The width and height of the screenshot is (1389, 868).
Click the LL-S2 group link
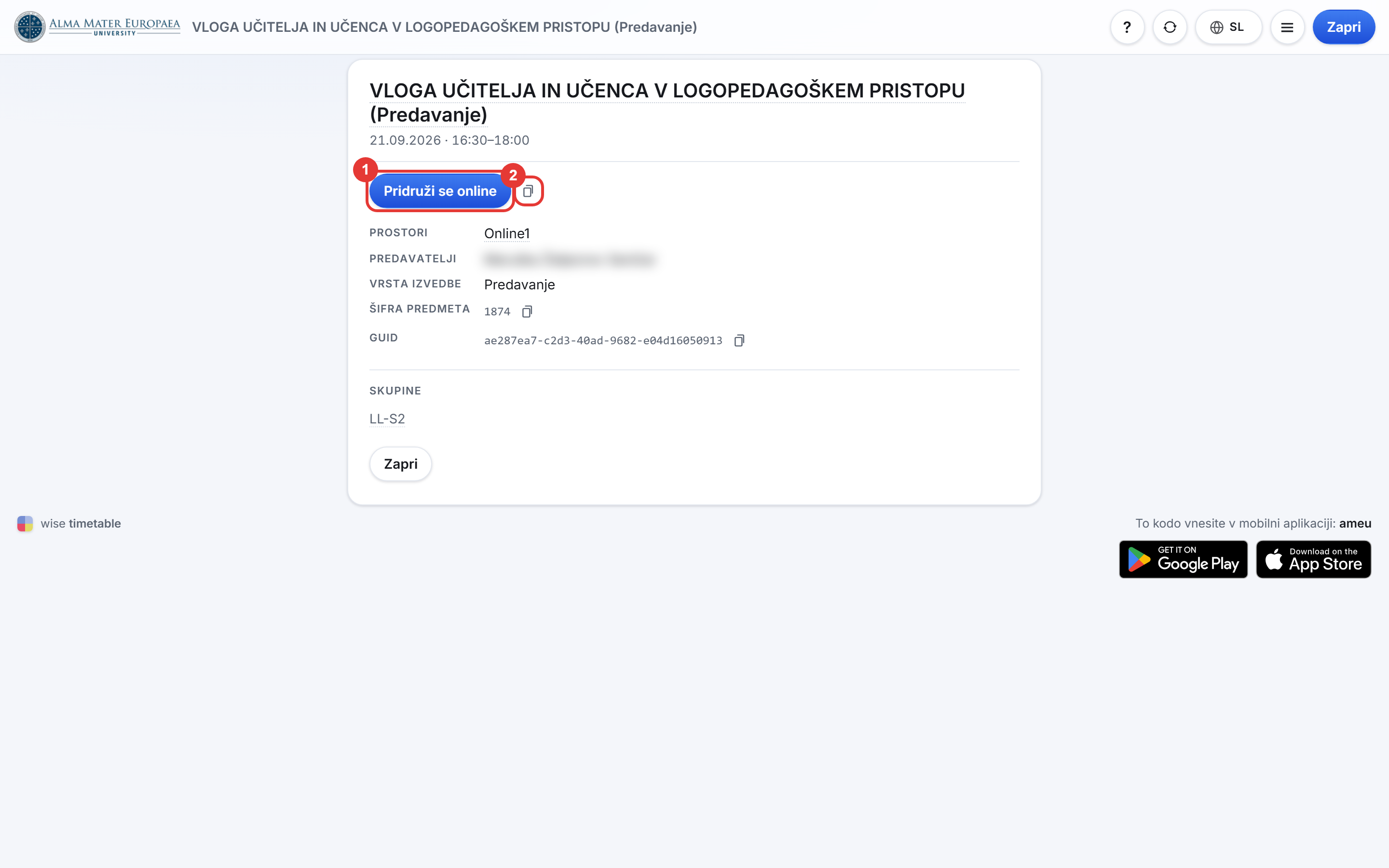(387, 419)
